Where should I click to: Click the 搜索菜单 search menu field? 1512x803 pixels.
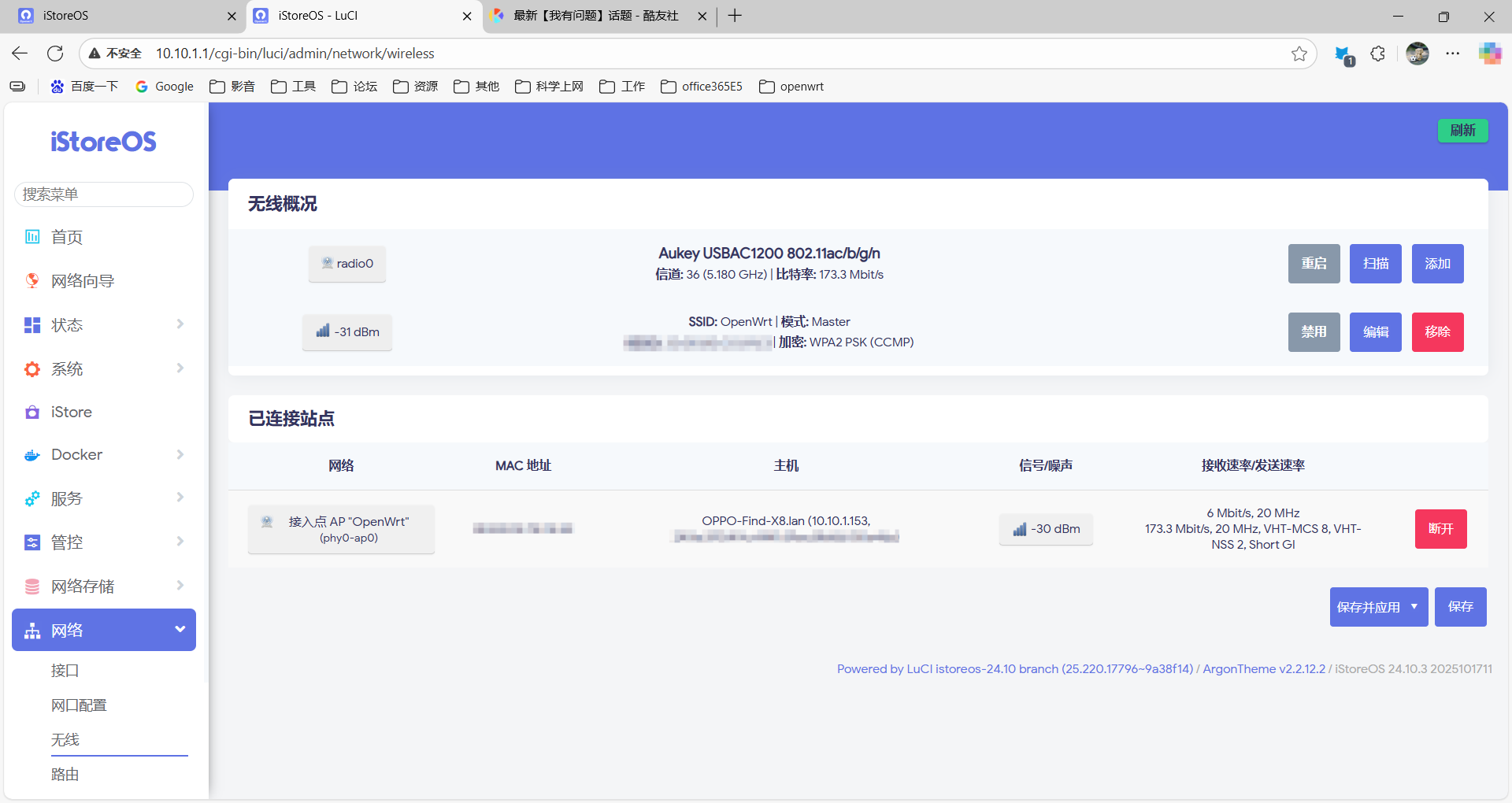click(104, 194)
